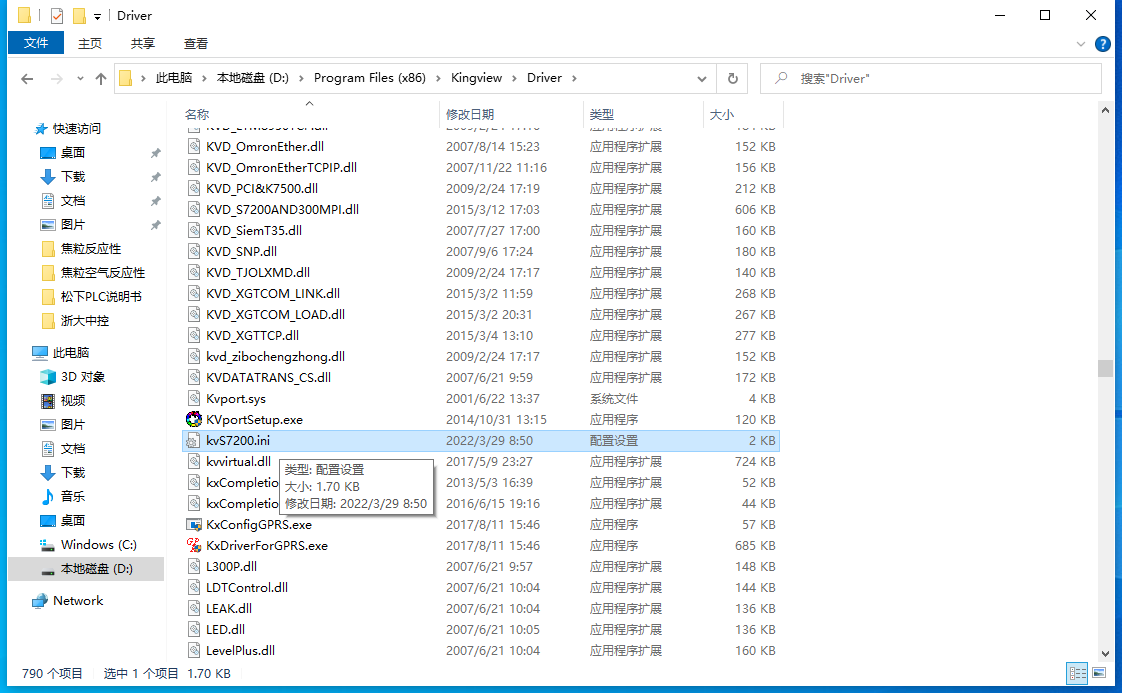Click the KxDriverForGPRS.exe file icon
This screenshot has width=1122, height=693.
click(x=193, y=546)
